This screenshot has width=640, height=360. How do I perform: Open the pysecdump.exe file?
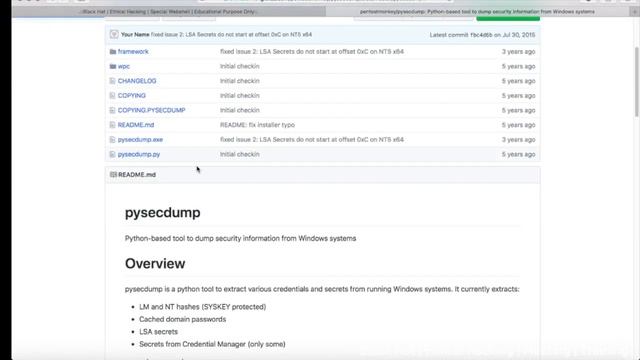point(140,140)
